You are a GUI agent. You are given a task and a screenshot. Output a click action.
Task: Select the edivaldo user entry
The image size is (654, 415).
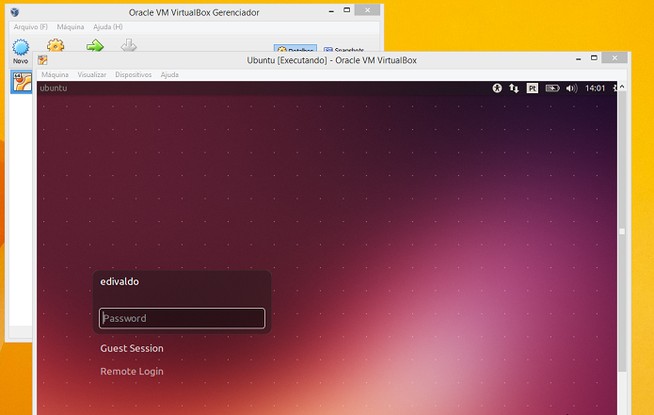(119, 282)
